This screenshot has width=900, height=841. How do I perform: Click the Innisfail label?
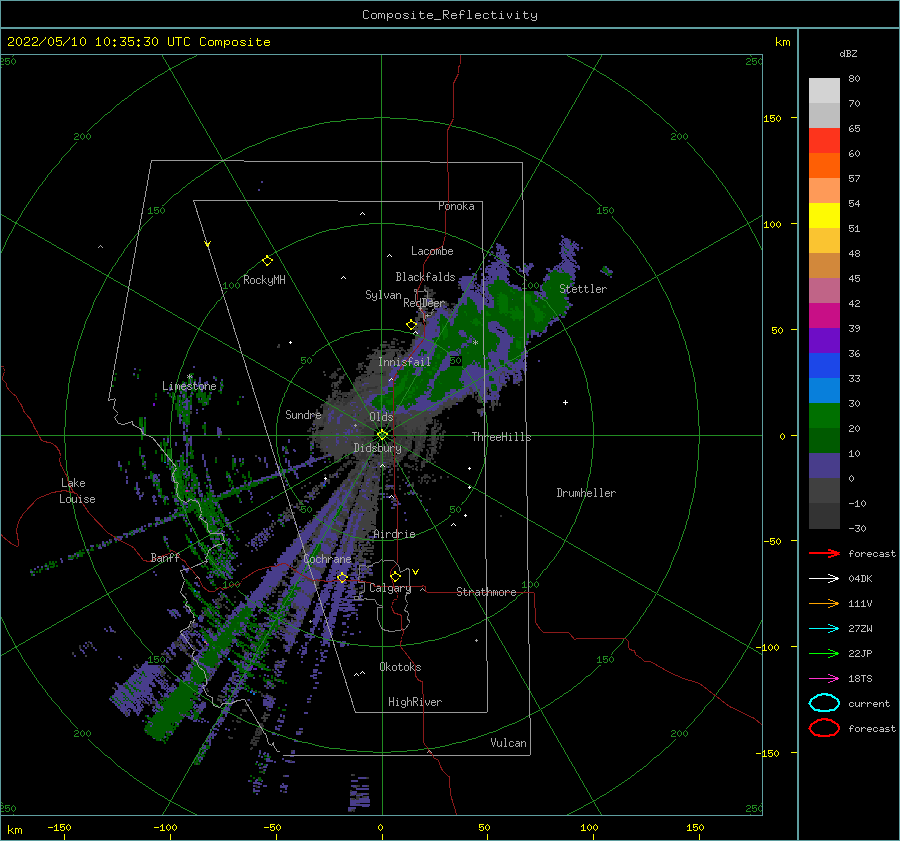point(404,362)
